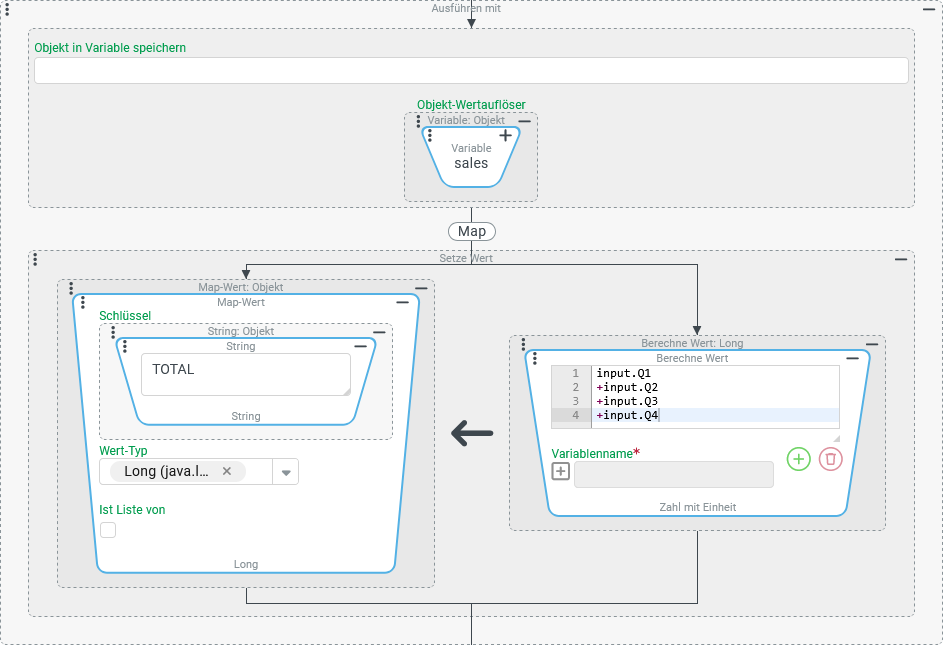Click code line 4 containing +input.Q4
This screenshot has width=943, height=645.
tap(700, 415)
